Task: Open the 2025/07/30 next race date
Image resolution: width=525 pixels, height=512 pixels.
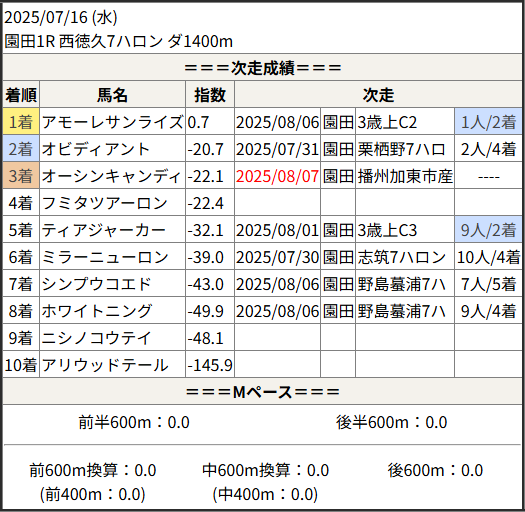Action: (x=277, y=257)
